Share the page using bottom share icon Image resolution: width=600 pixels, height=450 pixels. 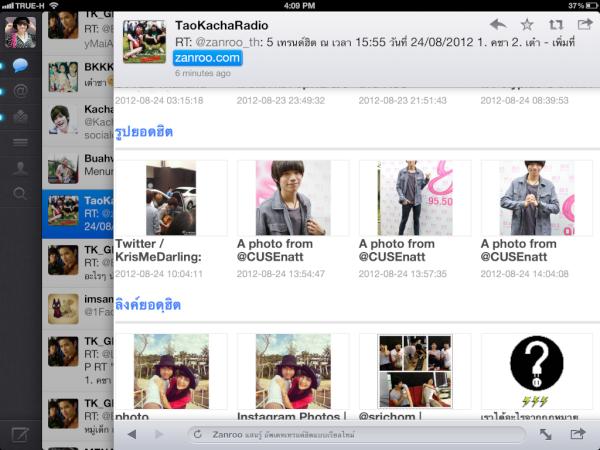tap(577, 434)
